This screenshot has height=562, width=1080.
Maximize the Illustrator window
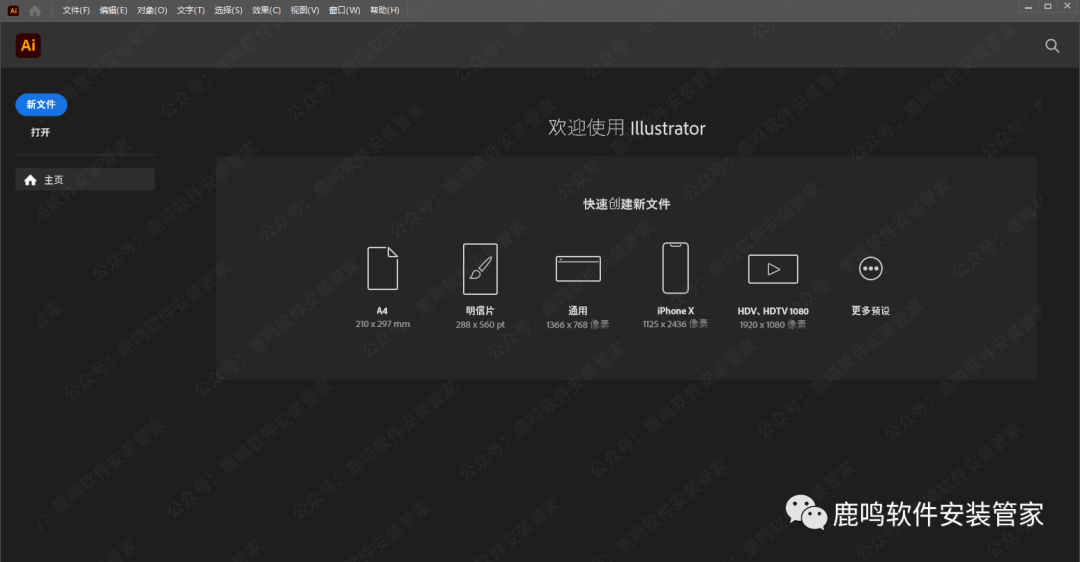1048,6
